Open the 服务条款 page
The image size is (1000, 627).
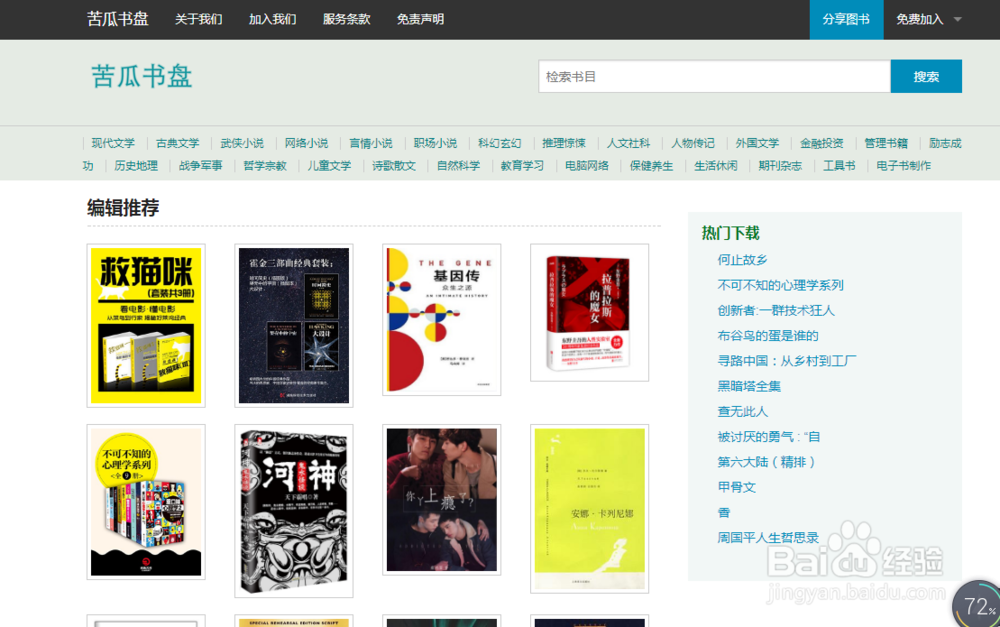pyautogui.click(x=344, y=19)
